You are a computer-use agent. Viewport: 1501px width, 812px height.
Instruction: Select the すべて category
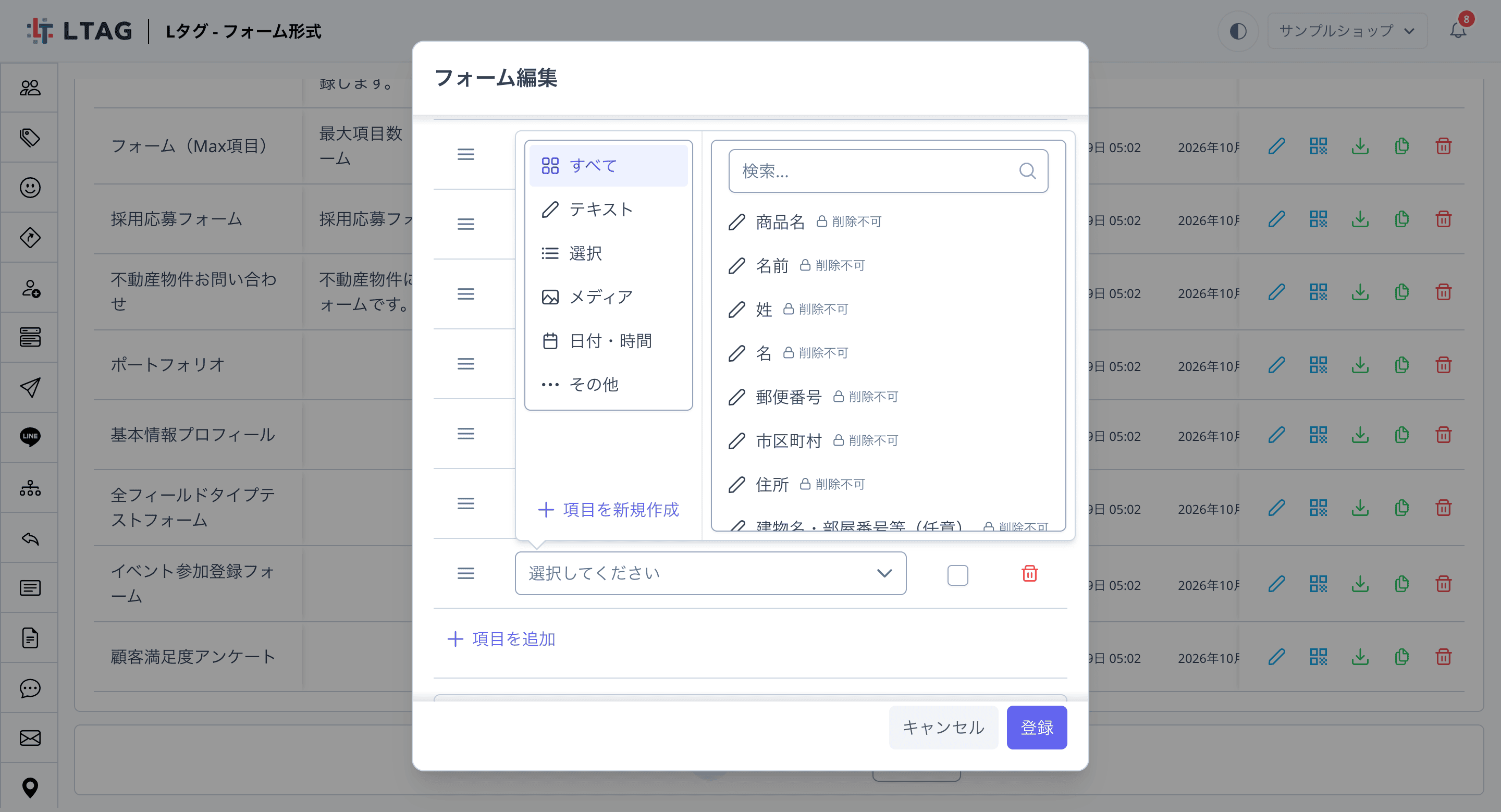tap(608, 165)
